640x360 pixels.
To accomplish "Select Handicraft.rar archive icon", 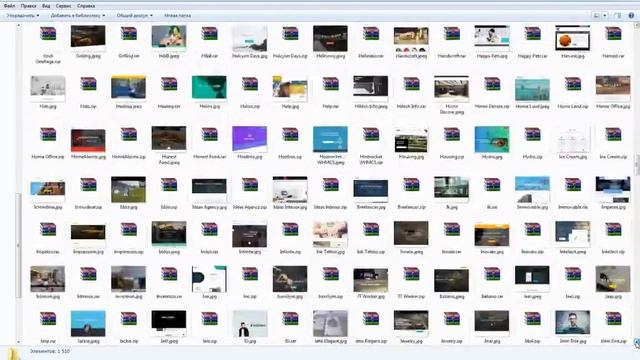I will [451, 34].
